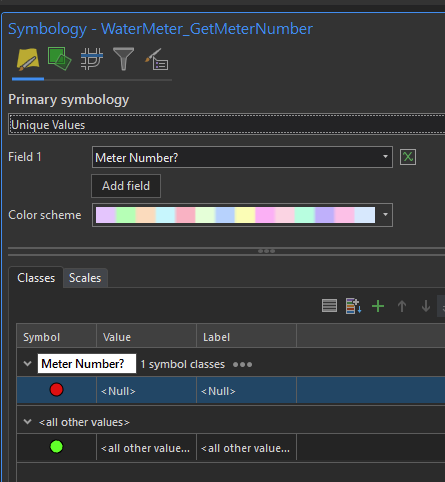This screenshot has height=482, width=445.
Task: Toggle the Show all values table icon
Action: [x=329, y=306]
